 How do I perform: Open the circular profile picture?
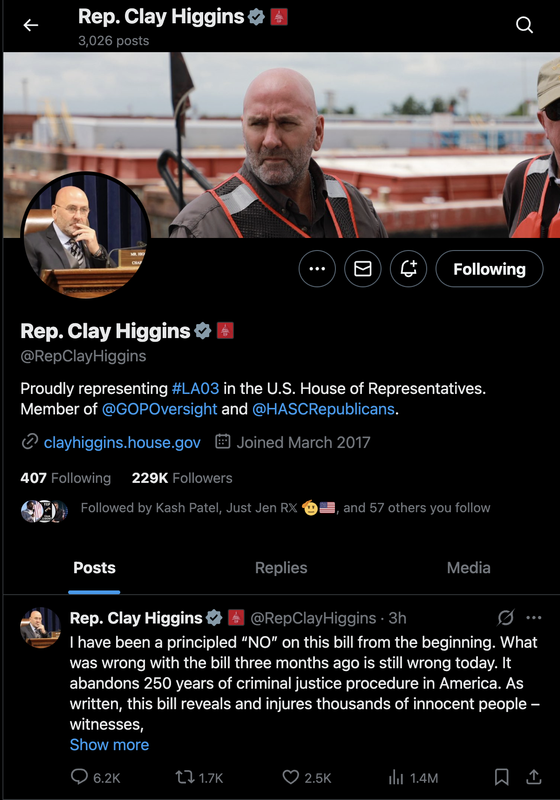pos(86,235)
